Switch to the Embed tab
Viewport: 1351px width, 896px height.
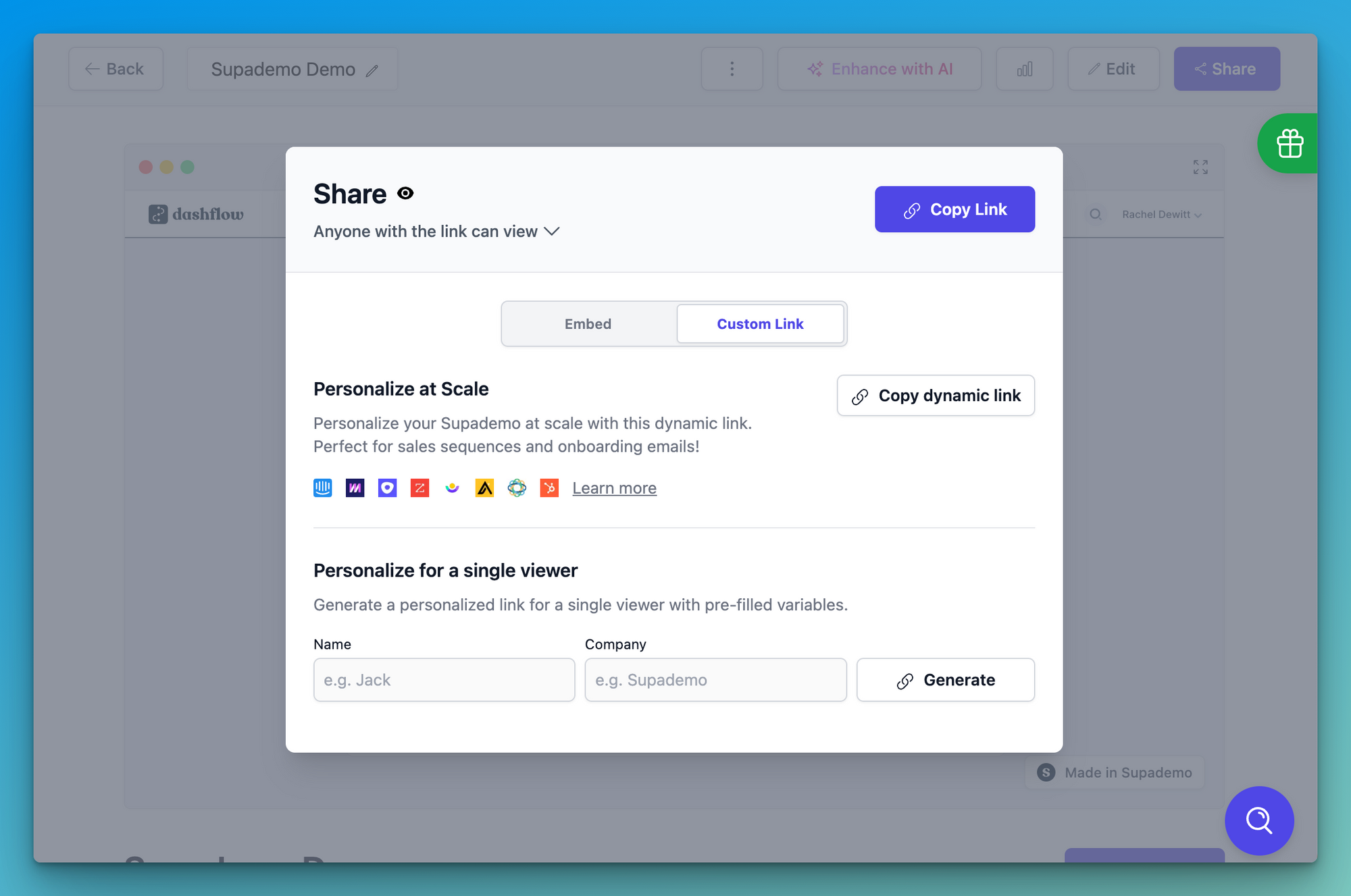pyautogui.click(x=588, y=323)
